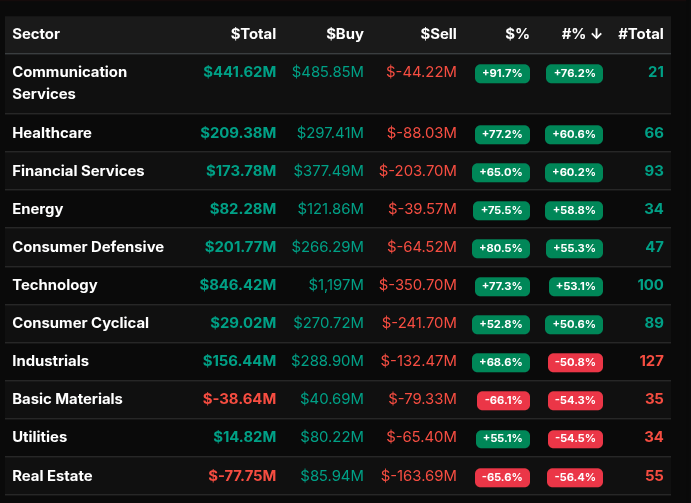Click the descending sort arrow in #% header

pos(596,34)
